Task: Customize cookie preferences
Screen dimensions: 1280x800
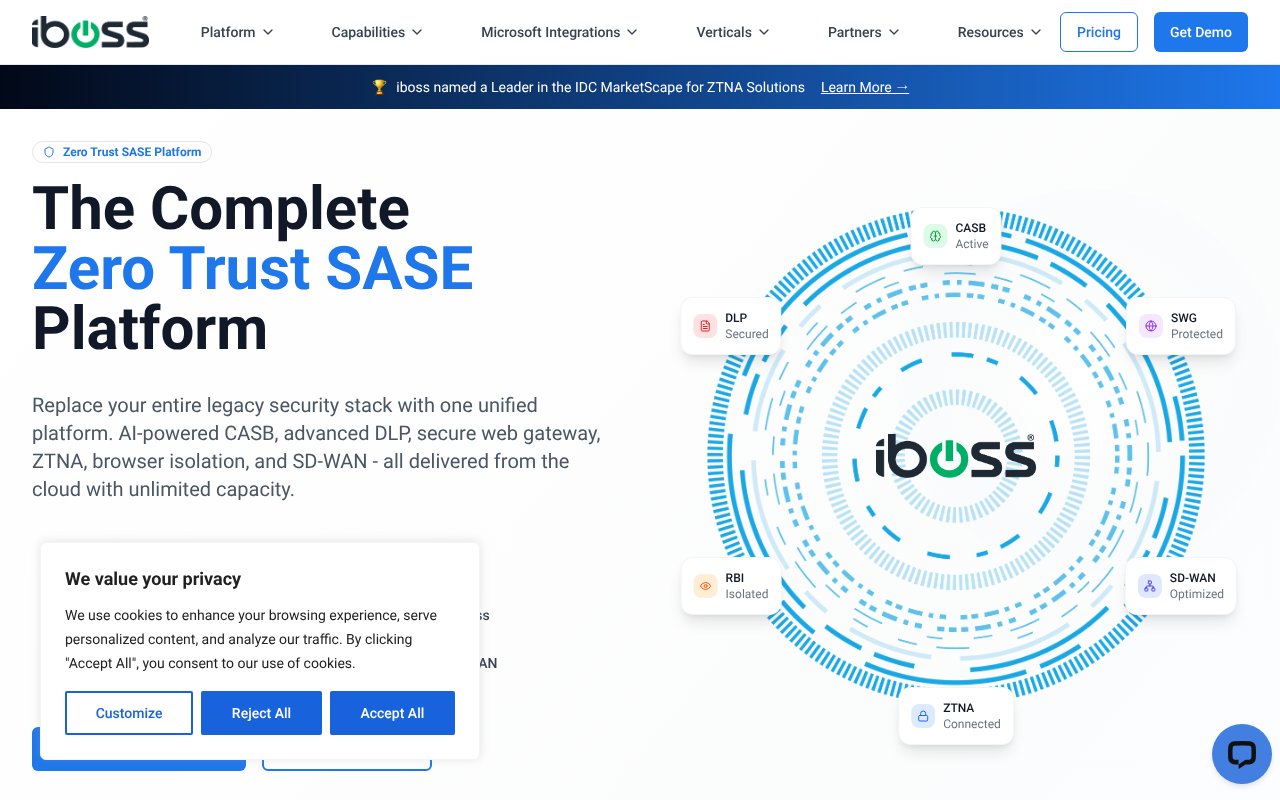Action: tap(129, 713)
